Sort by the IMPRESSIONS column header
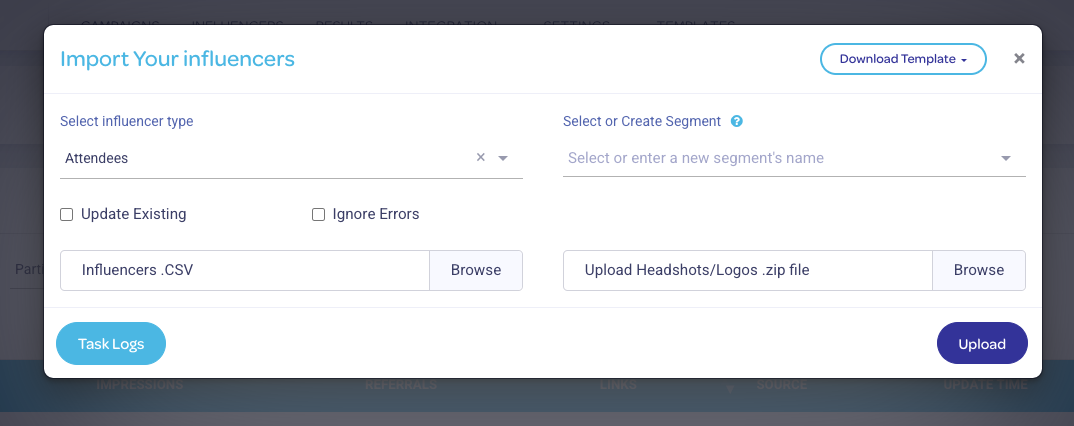1074x426 pixels. (139, 384)
